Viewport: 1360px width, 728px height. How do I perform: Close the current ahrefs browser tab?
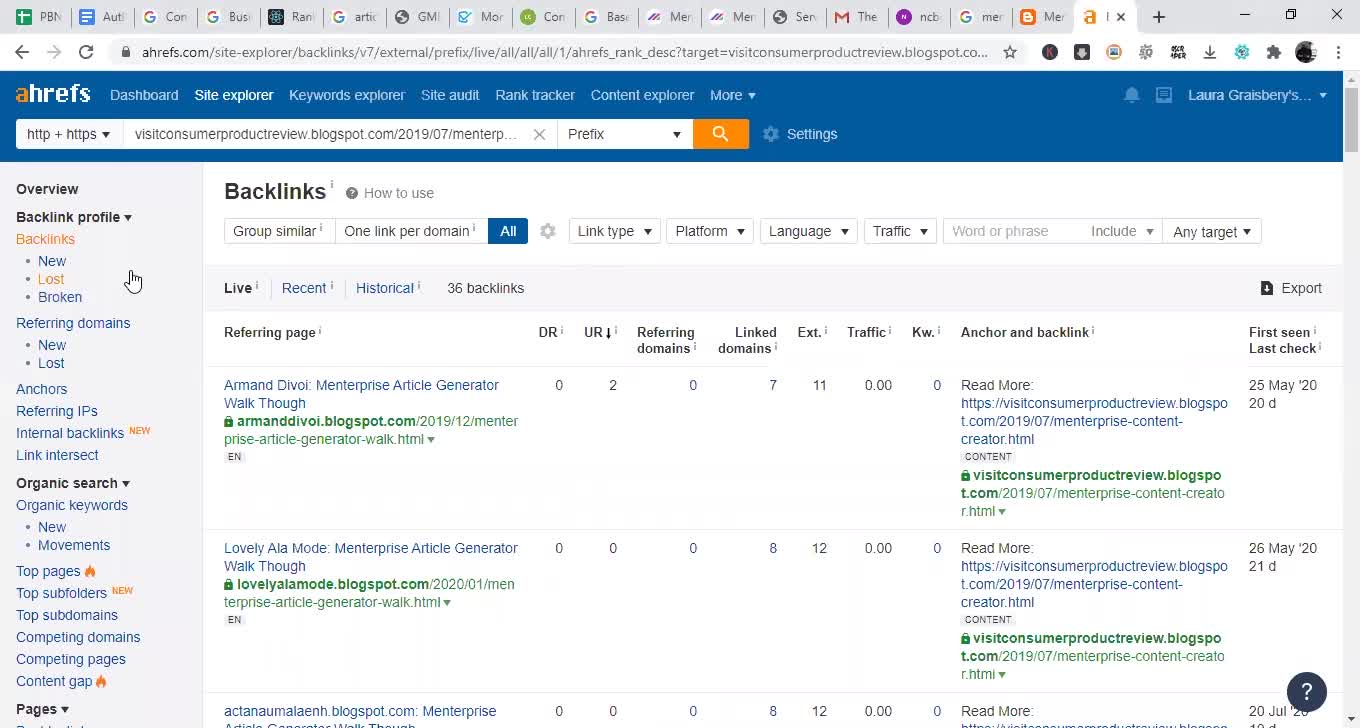[x=1121, y=17]
